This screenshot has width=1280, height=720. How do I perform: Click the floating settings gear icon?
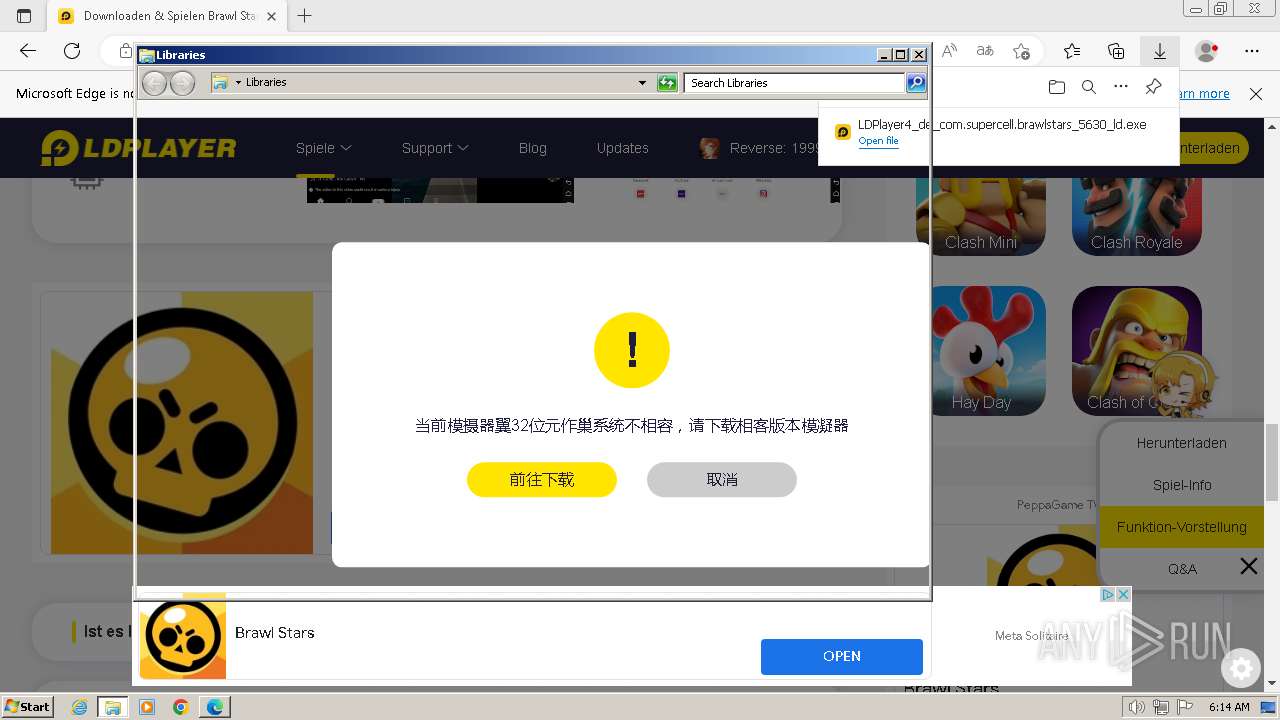pos(1241,668)
